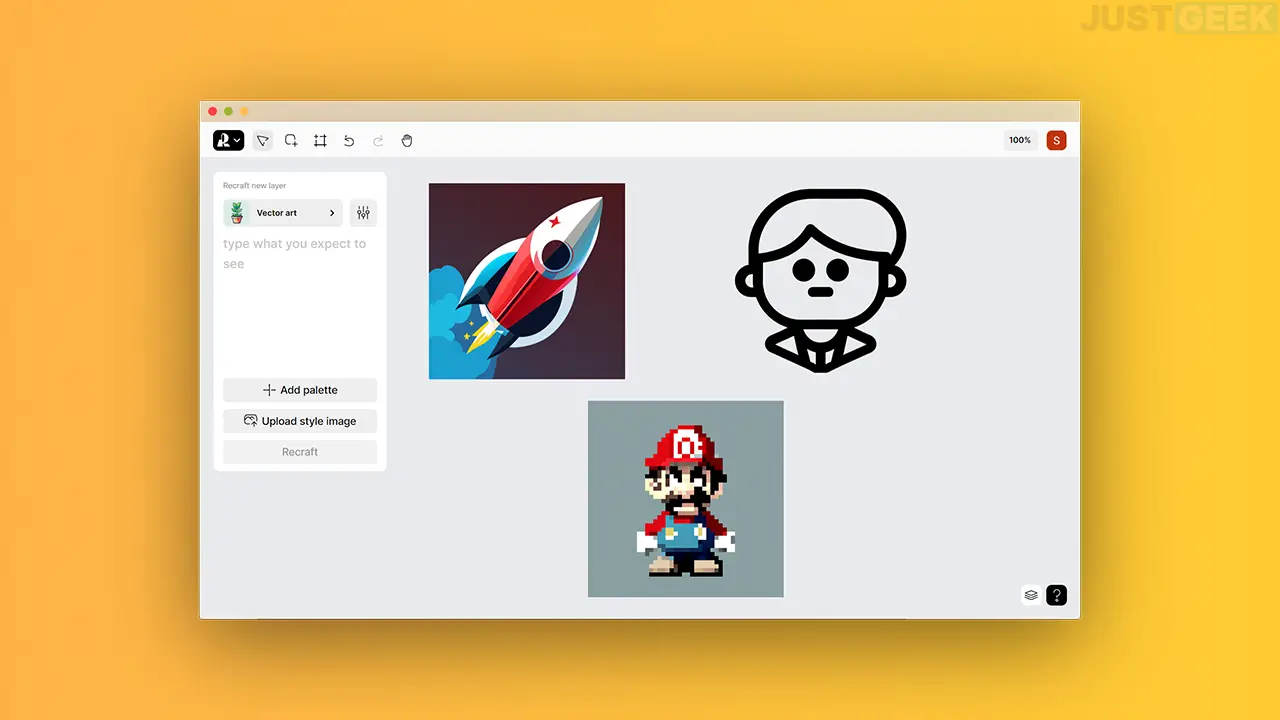Open the layers panel icon

pyautogui.click(x=1031, y=595)
